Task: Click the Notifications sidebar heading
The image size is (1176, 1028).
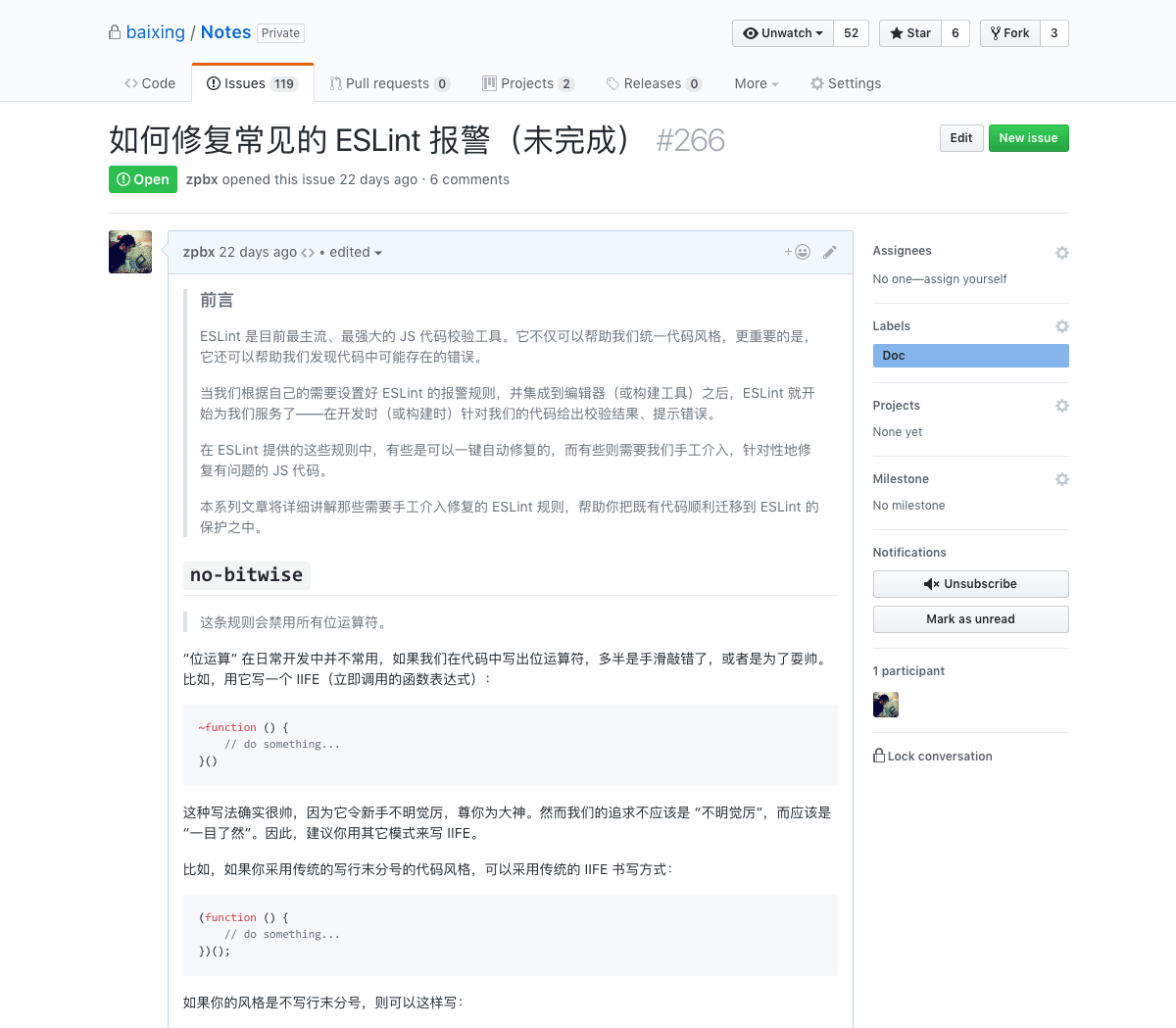Action: [x=909, y=553]
